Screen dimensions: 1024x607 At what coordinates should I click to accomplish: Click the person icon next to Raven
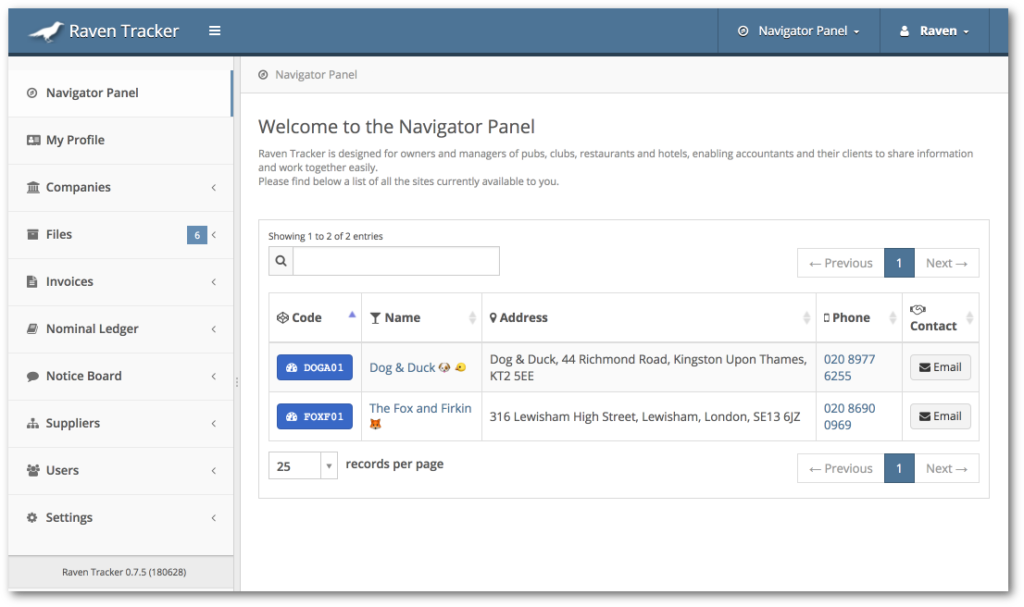905,30
